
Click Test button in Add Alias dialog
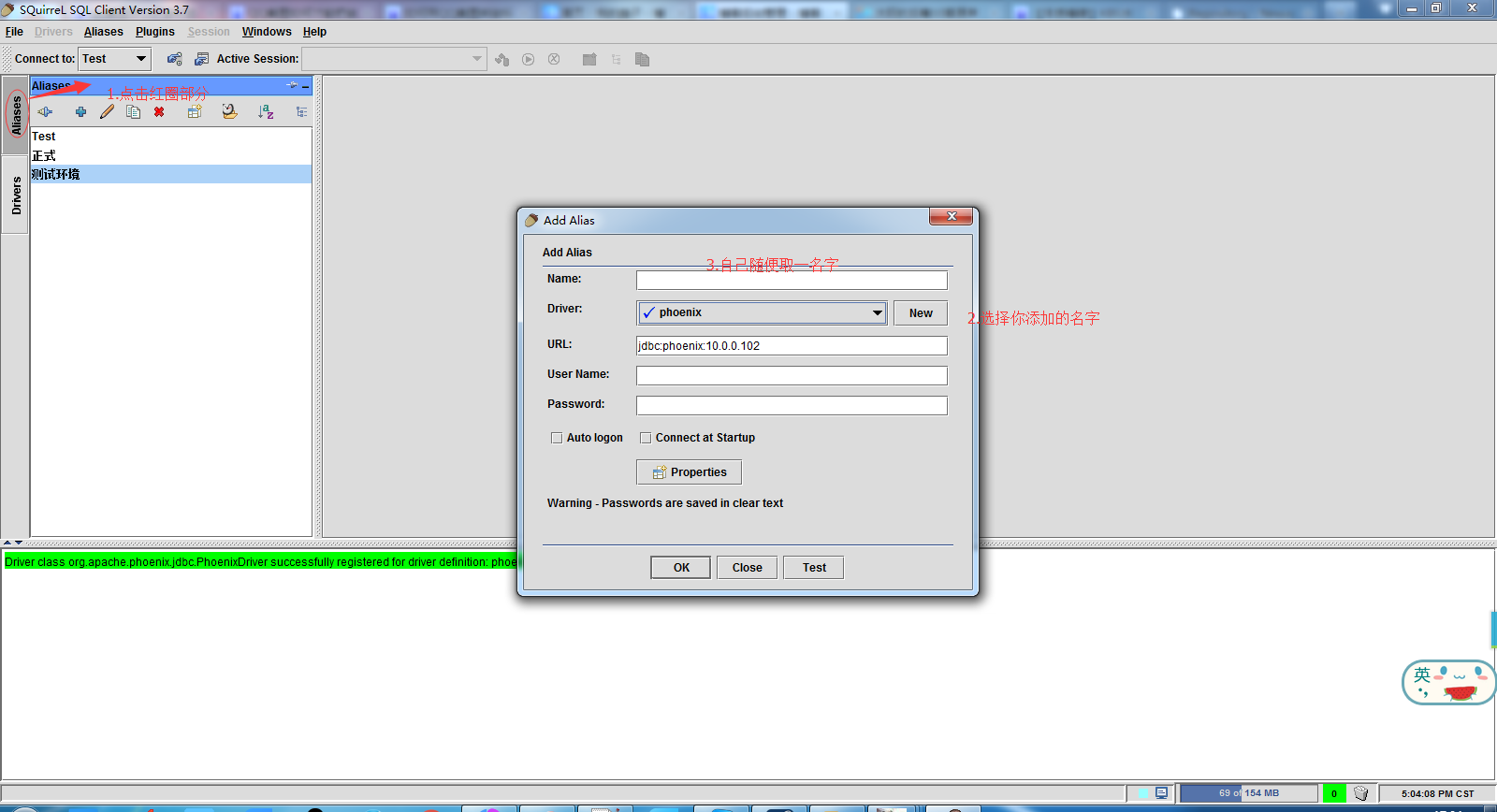click(x=814, y=568)
